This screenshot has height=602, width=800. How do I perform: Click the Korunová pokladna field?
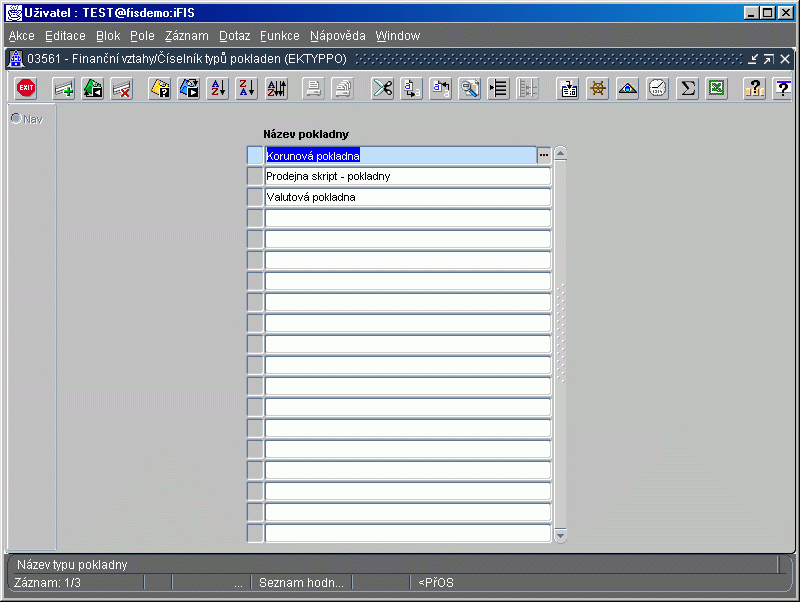point(401,156)
